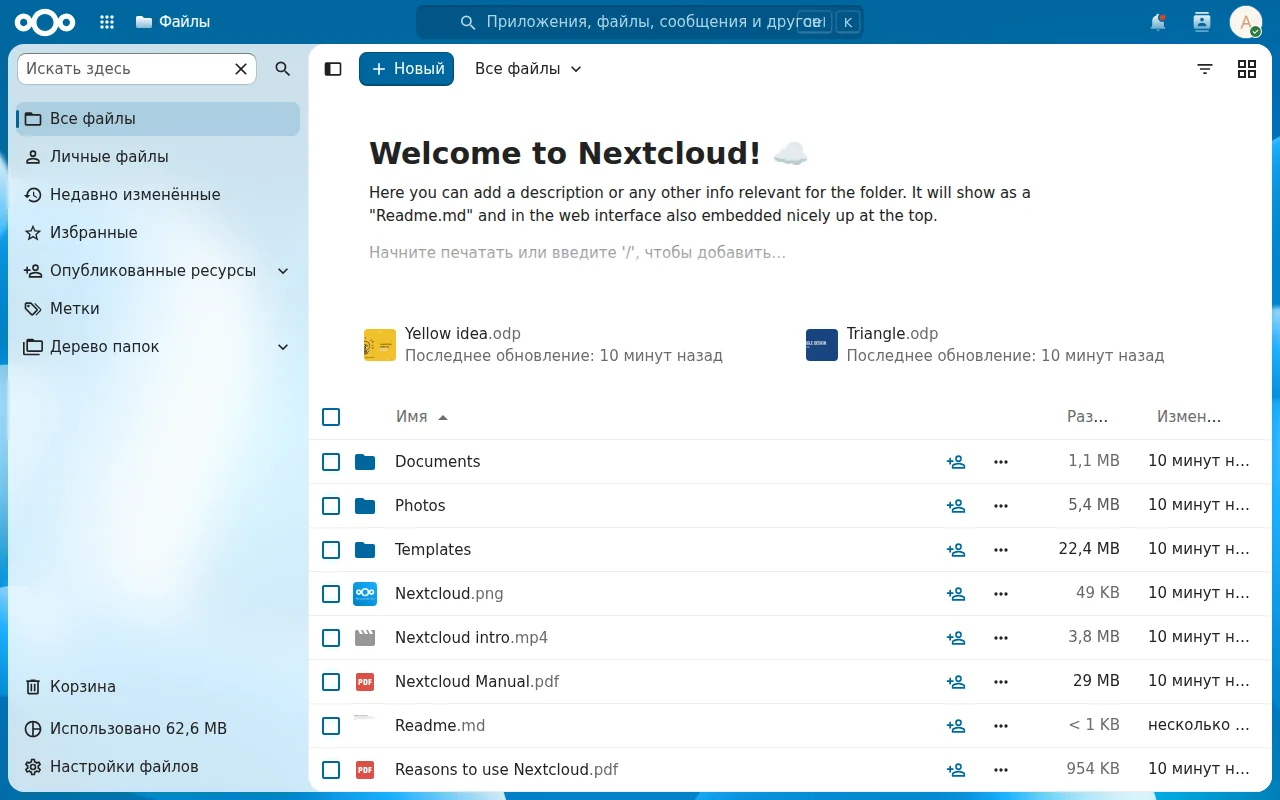This screenshot has height=800, width=1280.
Task: Open Недавно изменённые view
Action: point(158,195)
